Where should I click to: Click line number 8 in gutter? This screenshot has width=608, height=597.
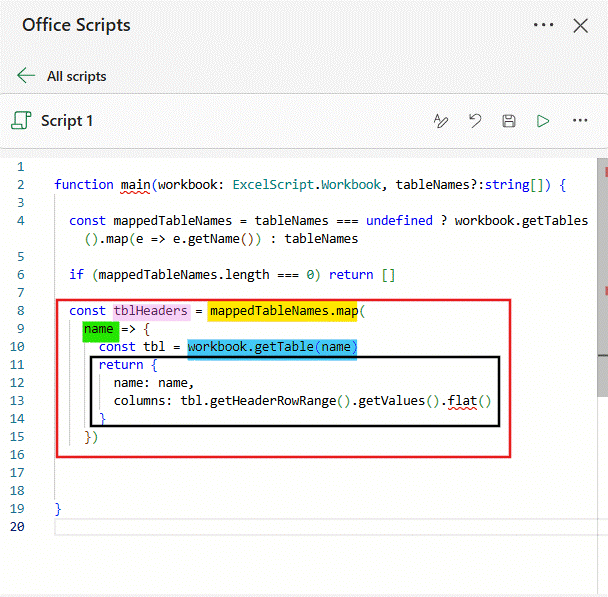[x=21, y=311]
